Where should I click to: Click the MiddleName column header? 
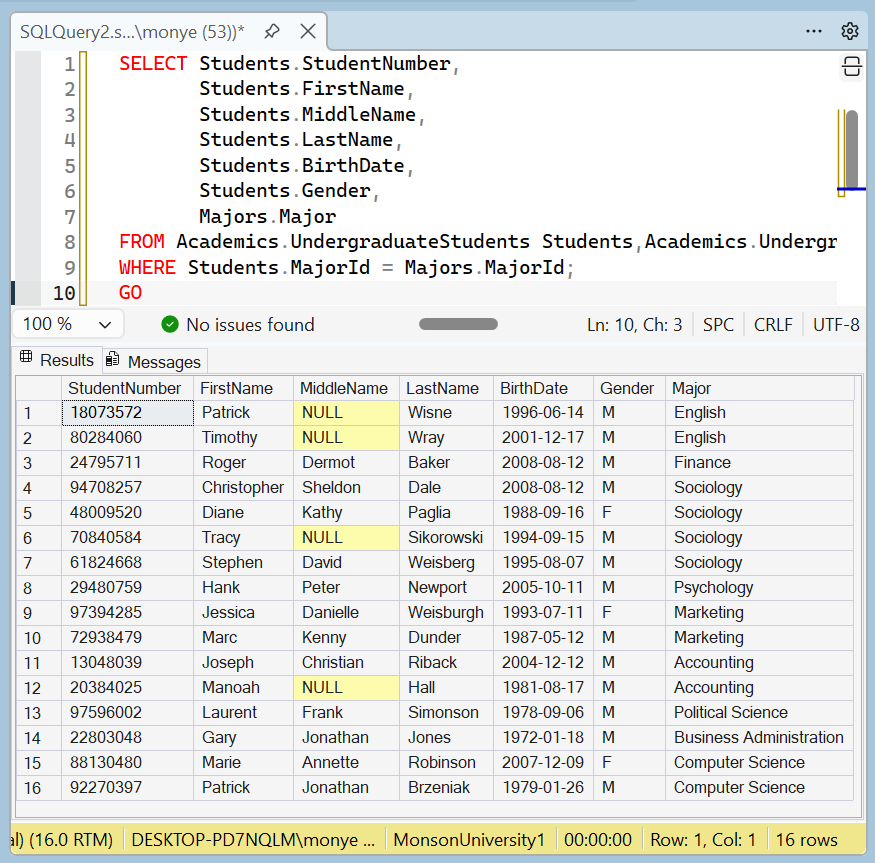346,388
